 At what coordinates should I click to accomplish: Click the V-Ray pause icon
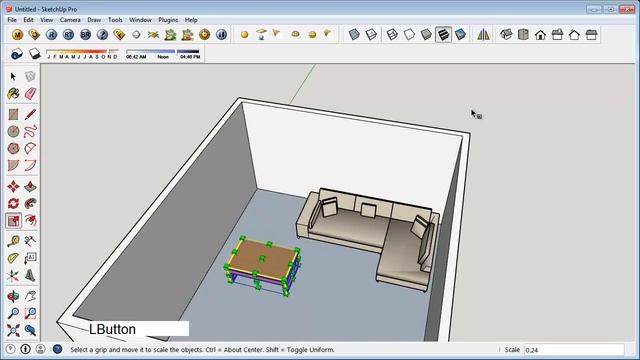point(221,35)
